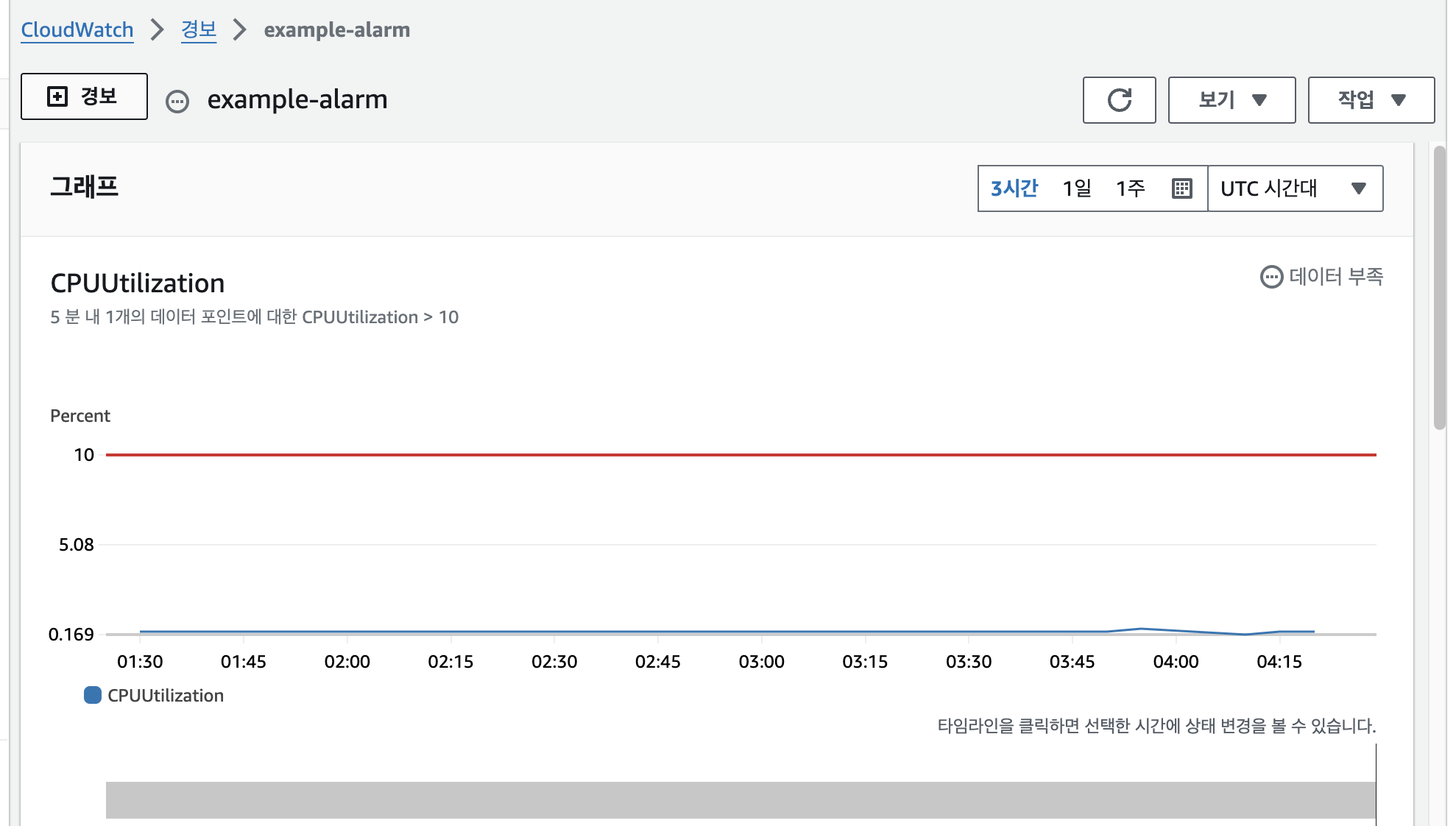Open the UTC 시간대 timezone selector

click(x=1295, y=188)
